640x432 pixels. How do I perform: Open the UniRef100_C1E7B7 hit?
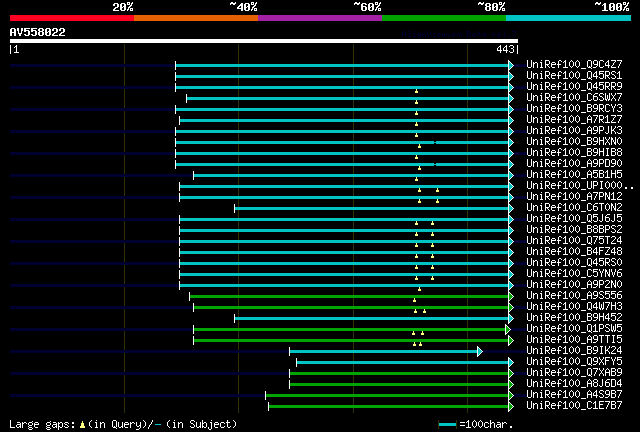coord(574,406)
